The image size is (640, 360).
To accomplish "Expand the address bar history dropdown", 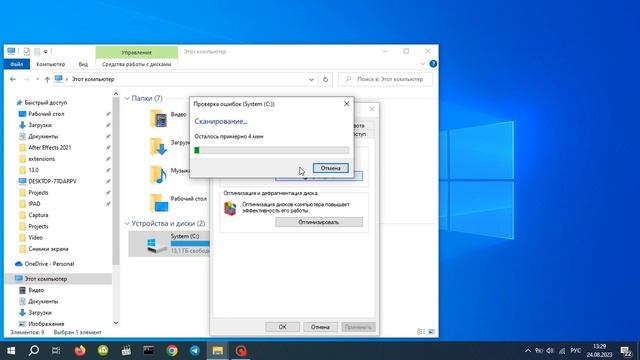I will pos(311,80).
